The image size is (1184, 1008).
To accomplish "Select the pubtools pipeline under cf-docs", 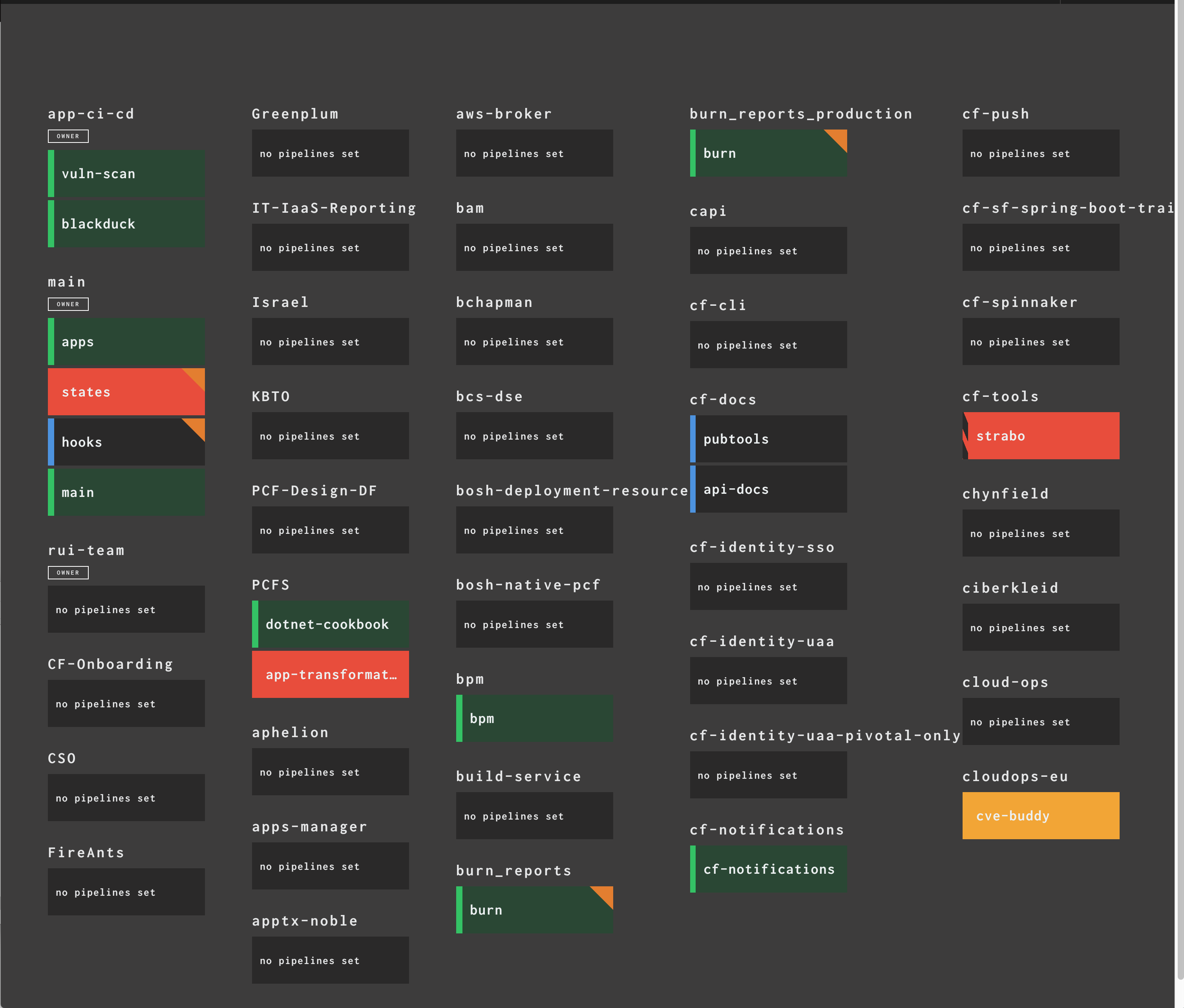I will click(x=768, y=439).
